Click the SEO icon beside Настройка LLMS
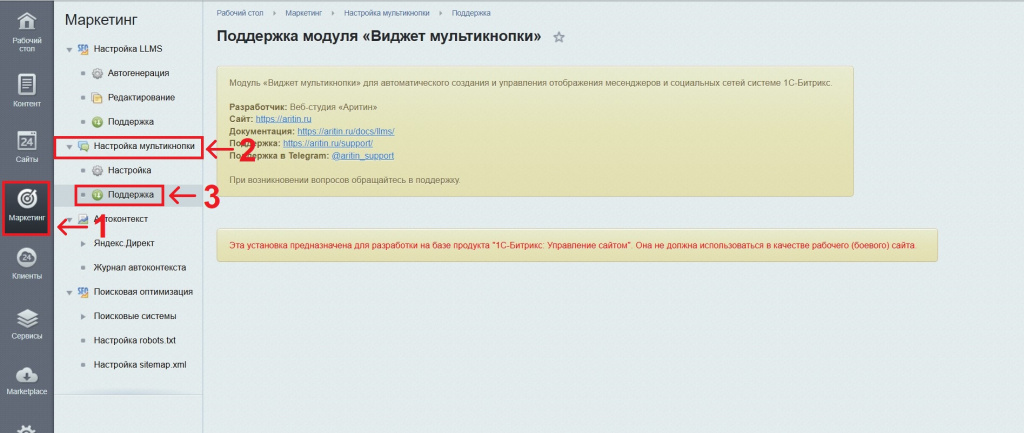This screenshot has width=1024, height=433. (x=83, y=49)
